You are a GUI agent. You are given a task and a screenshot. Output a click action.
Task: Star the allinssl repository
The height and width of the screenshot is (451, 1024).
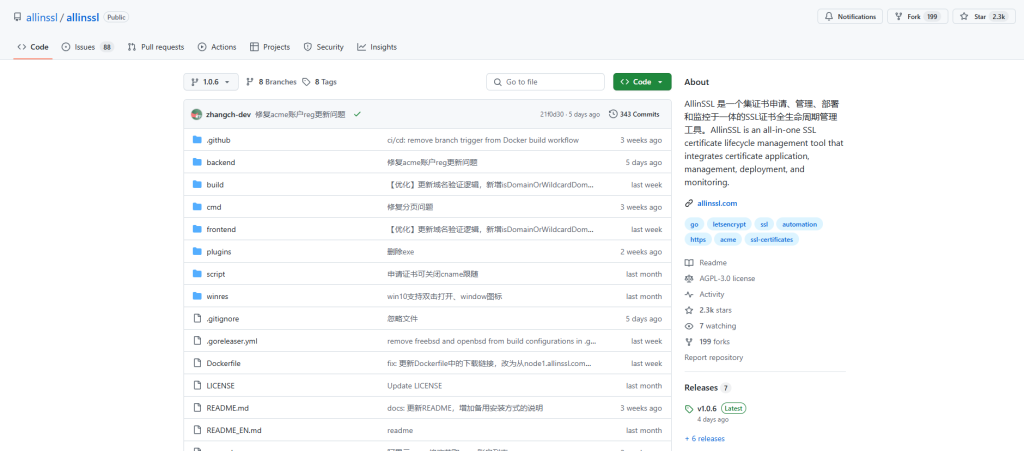pos(976,17)
